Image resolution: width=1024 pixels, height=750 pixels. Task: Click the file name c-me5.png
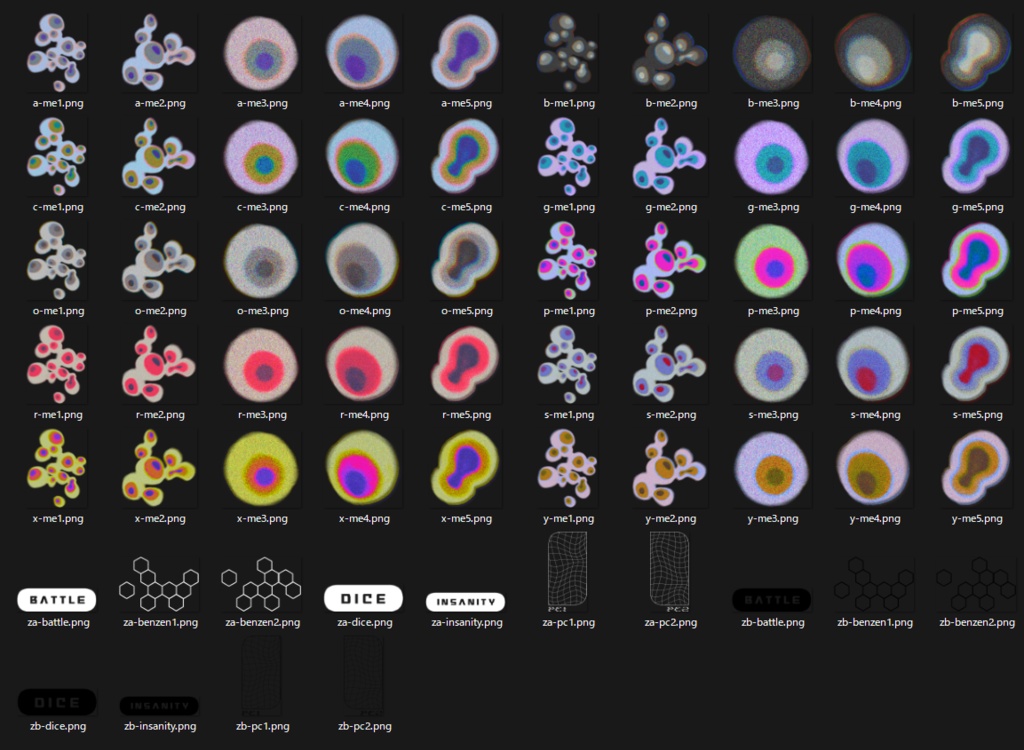467,207
